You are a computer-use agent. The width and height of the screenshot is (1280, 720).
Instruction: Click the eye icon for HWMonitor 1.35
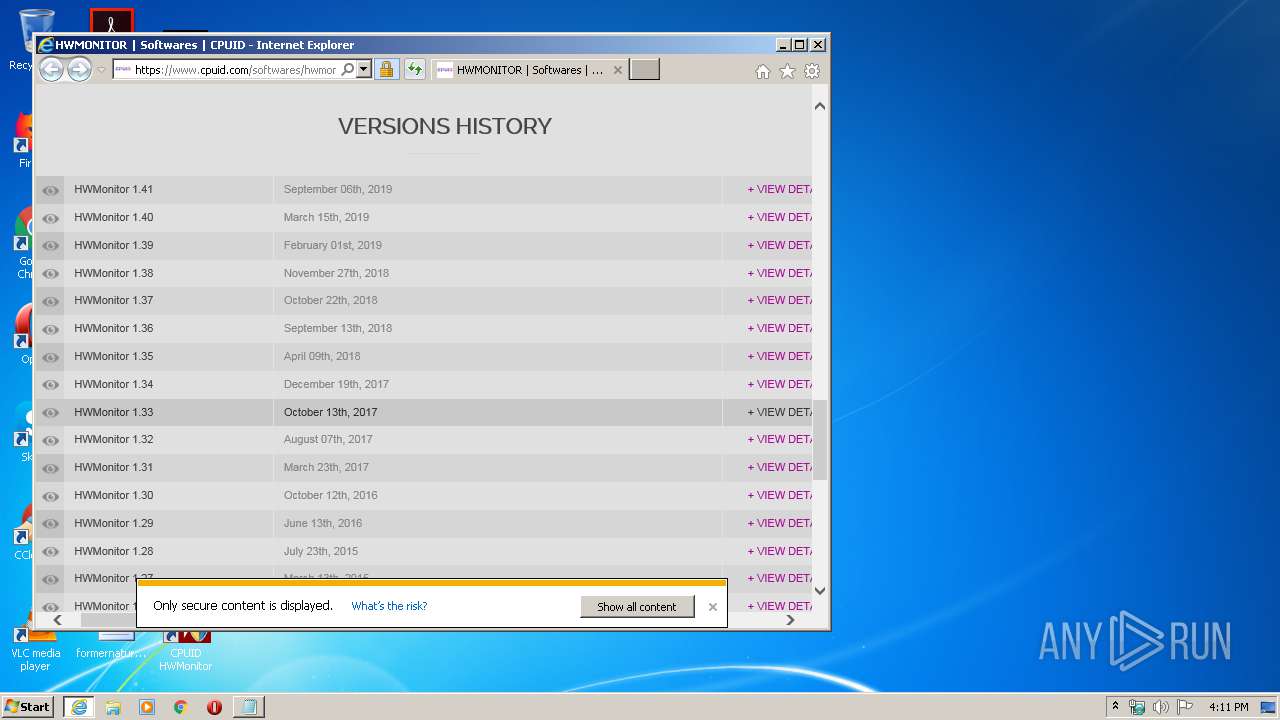(x=50, y=357)
